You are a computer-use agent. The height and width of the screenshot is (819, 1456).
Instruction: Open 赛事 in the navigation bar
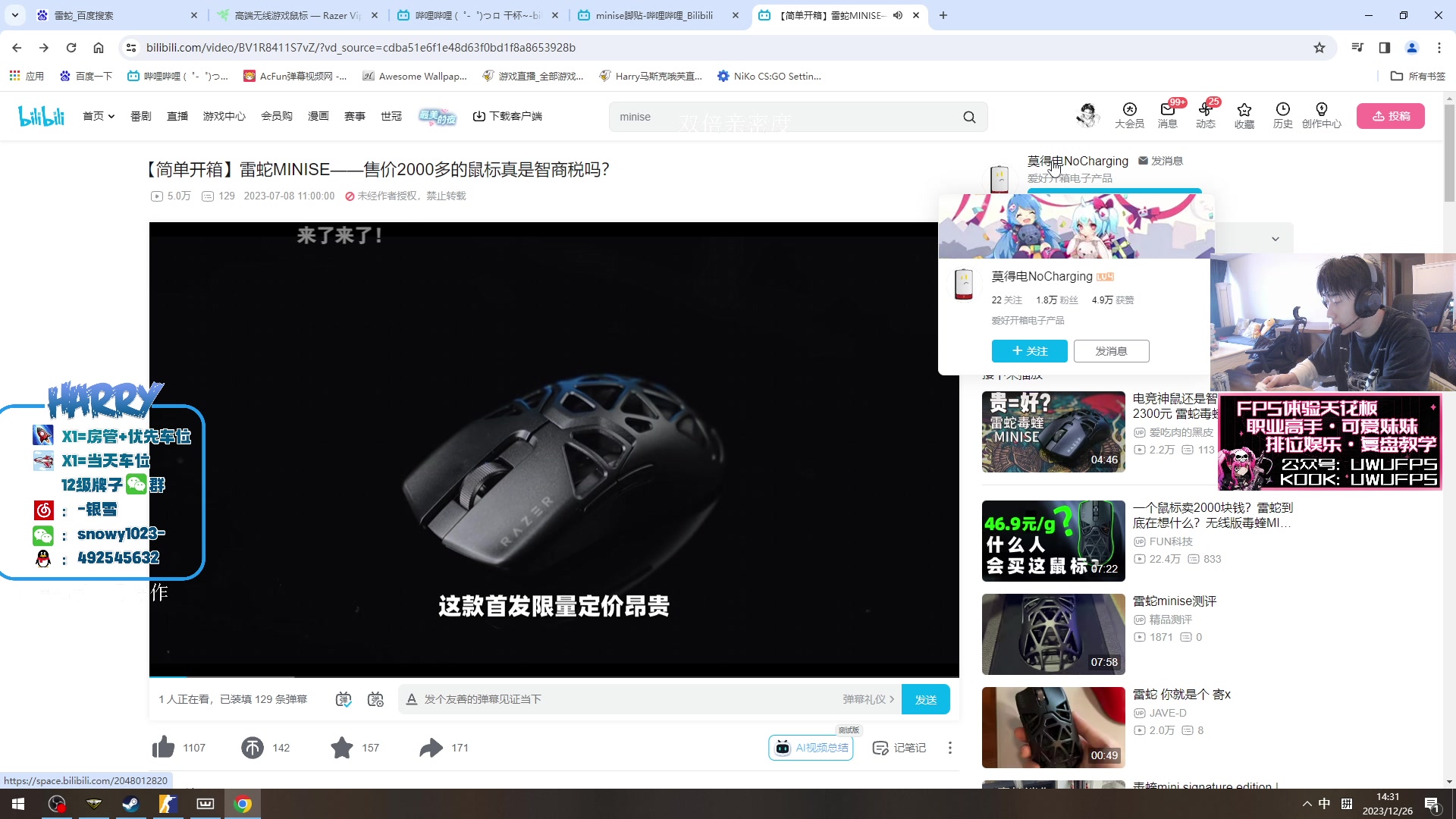355,116
